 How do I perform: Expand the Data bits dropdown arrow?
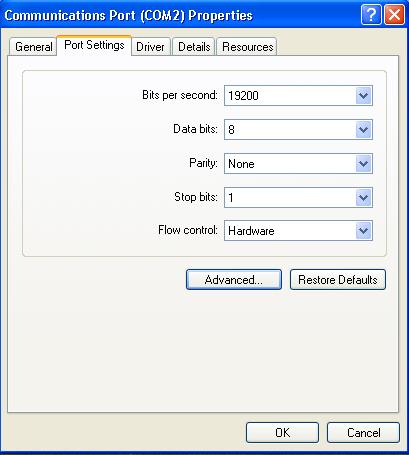[x=363, y=129]
